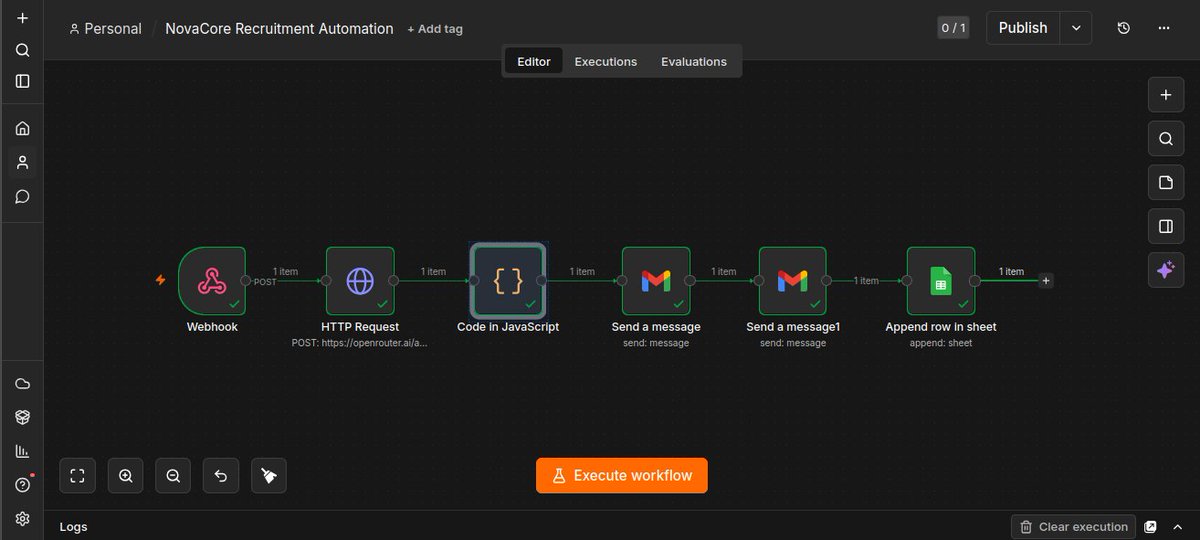This screenshot has height=540, width=1200.
Task: Click the "POST: https://openrouter.ai/a..." subtitle
Action: click(360, 343)
